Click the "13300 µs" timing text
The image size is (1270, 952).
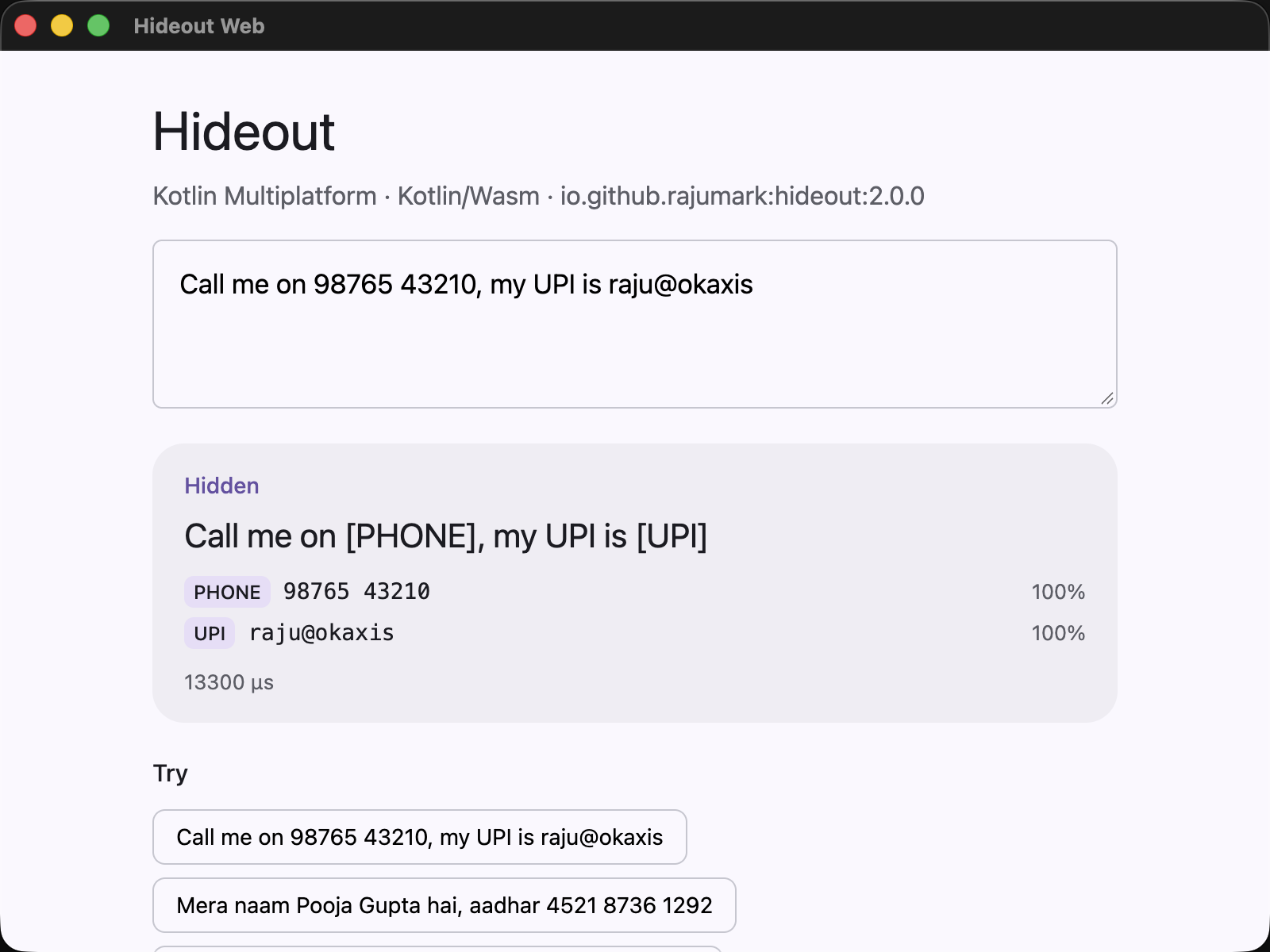229,682
